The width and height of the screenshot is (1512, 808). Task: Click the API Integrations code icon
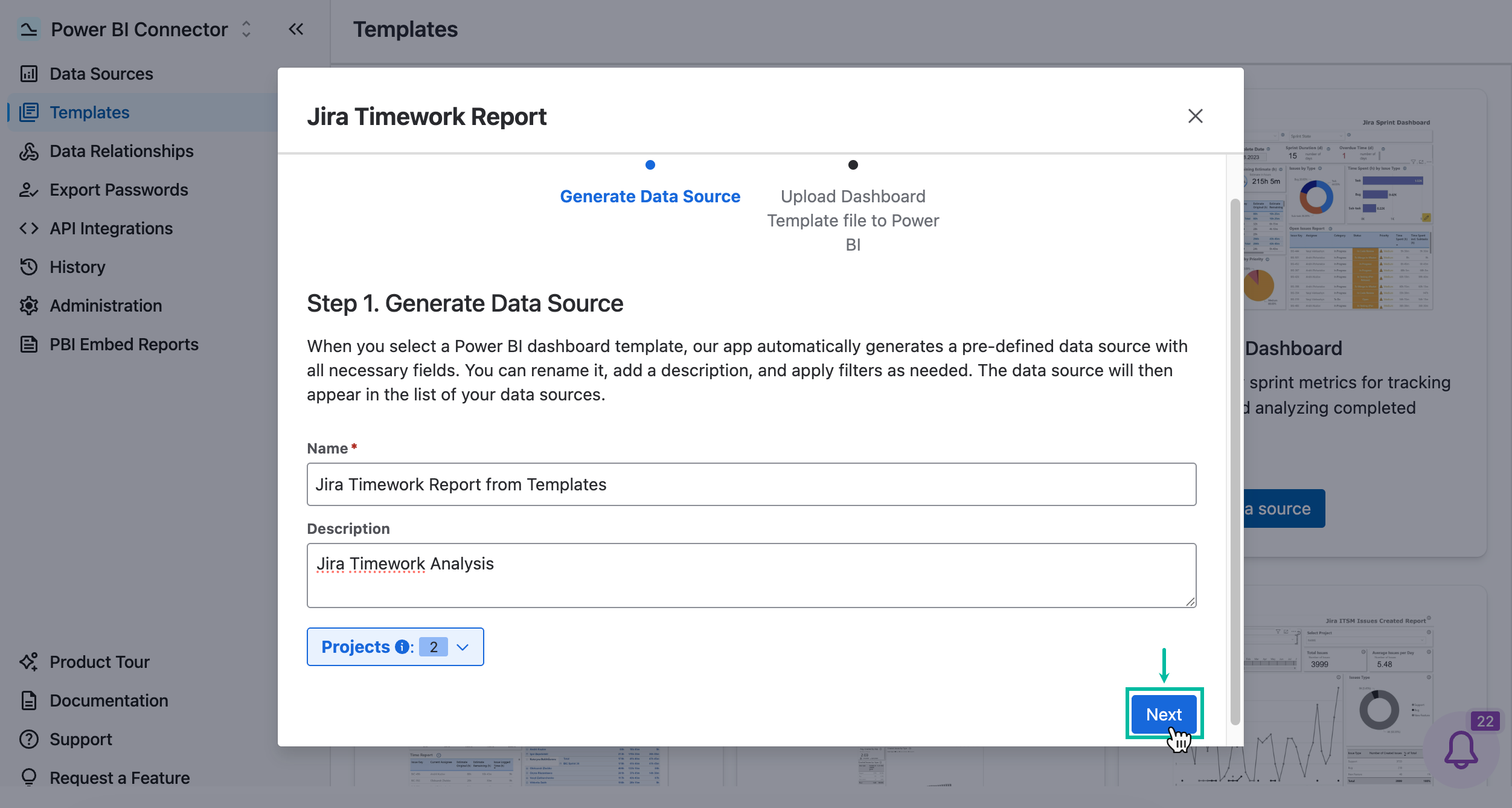point(29,228)
